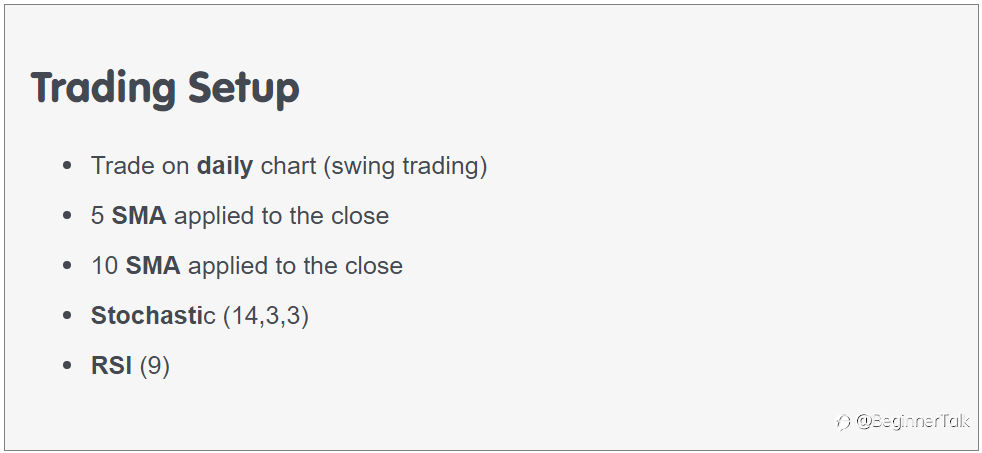
Task: Click bullet point before 10 SMA
Action: pos(68,266)
